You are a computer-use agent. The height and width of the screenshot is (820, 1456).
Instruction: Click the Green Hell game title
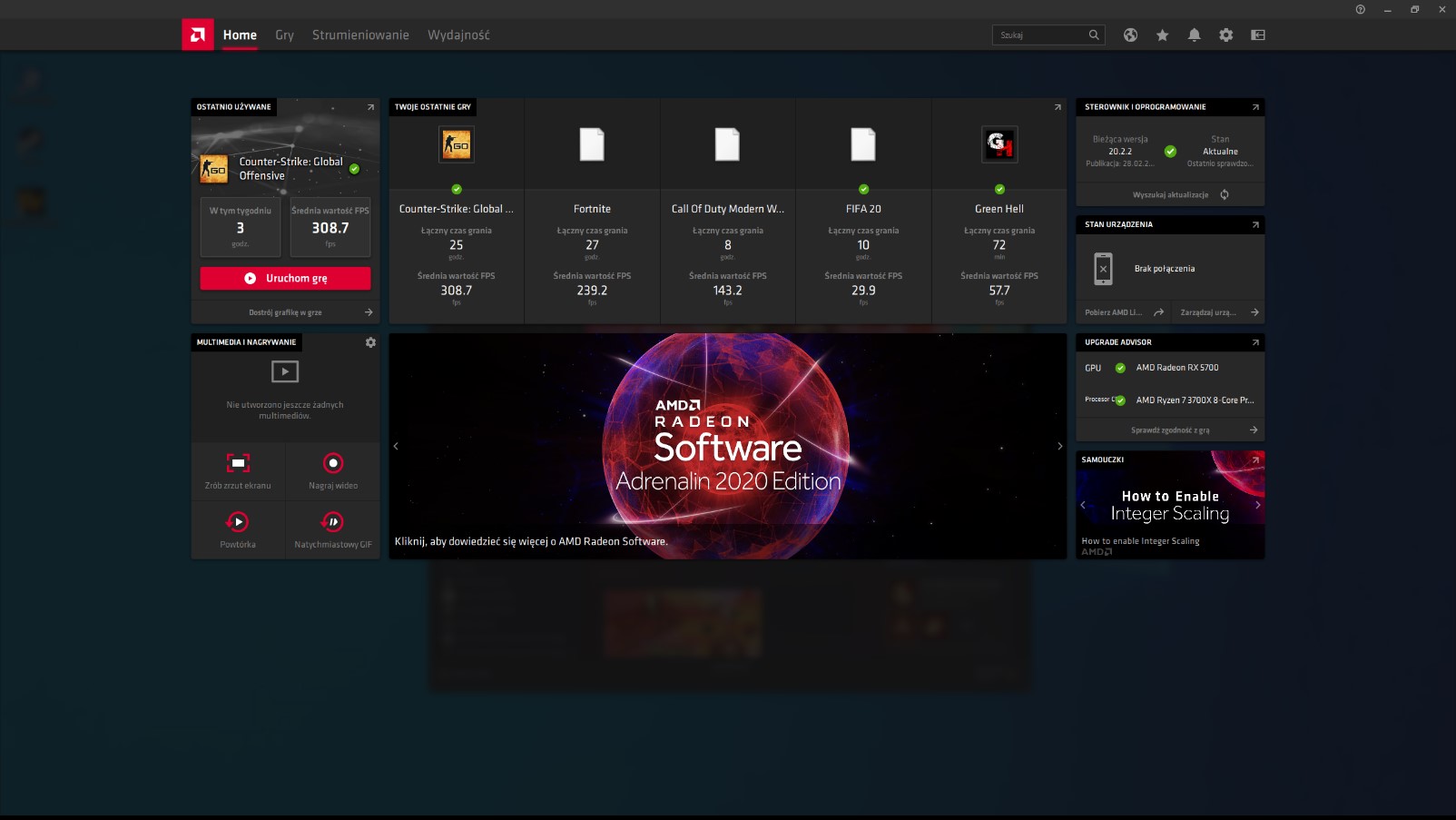[999, 209]
